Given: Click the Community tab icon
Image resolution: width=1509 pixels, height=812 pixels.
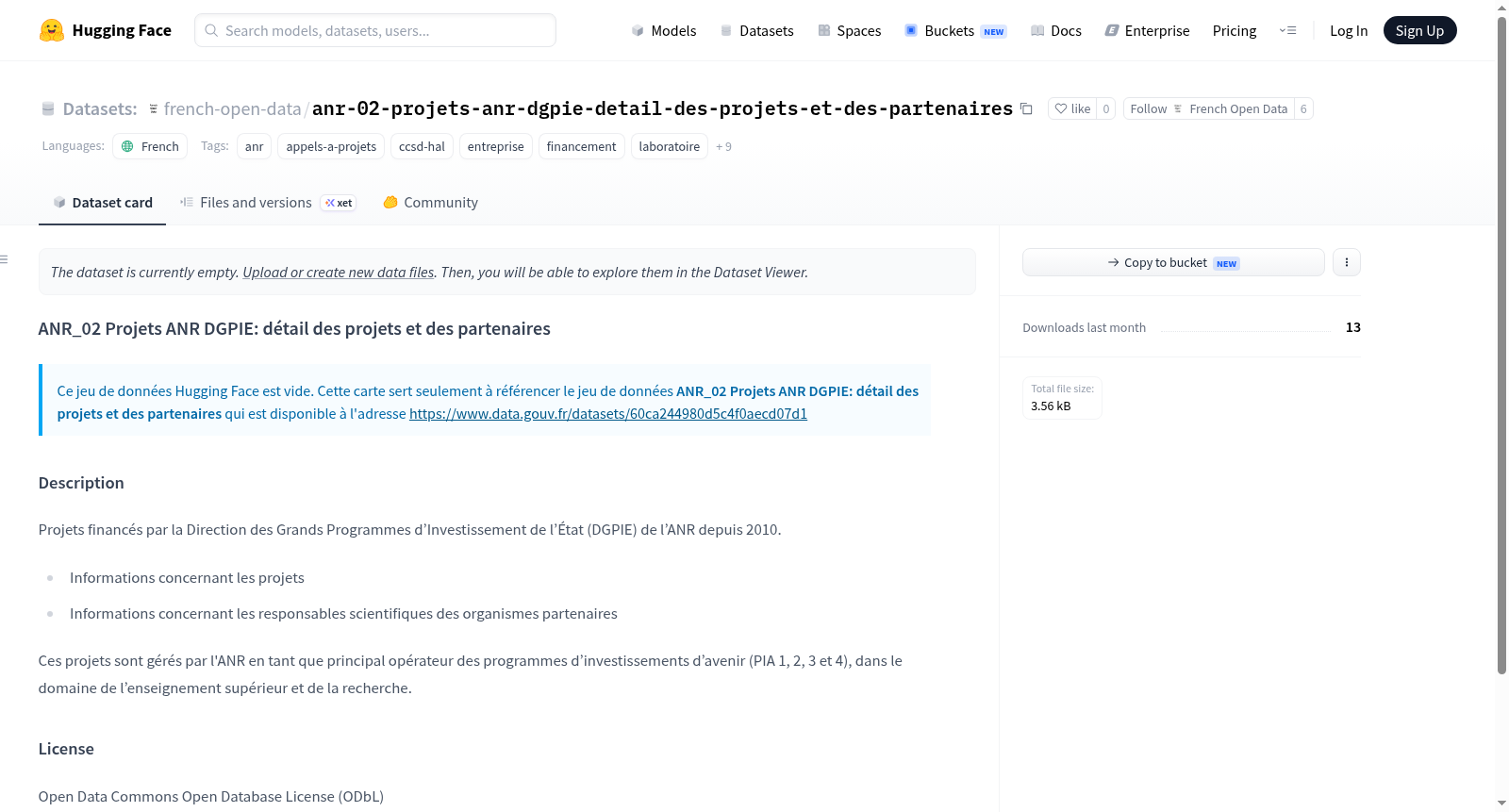Looking at the screenshot, I should (x=390, y=202).
